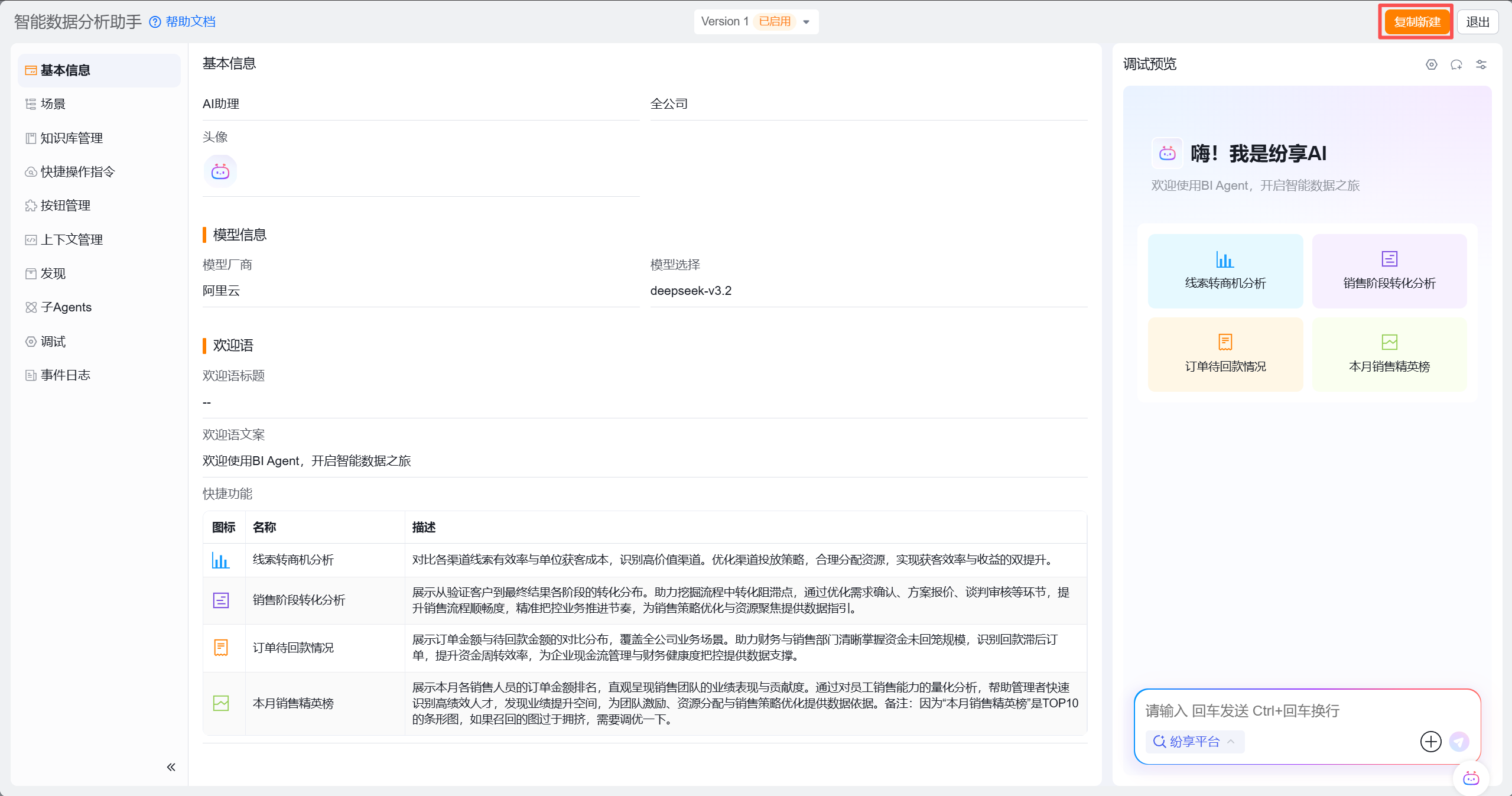Select the 本月销售精英榜 quick card
This screenshot has width=1512, height=796.
[x=1389, y=354]
